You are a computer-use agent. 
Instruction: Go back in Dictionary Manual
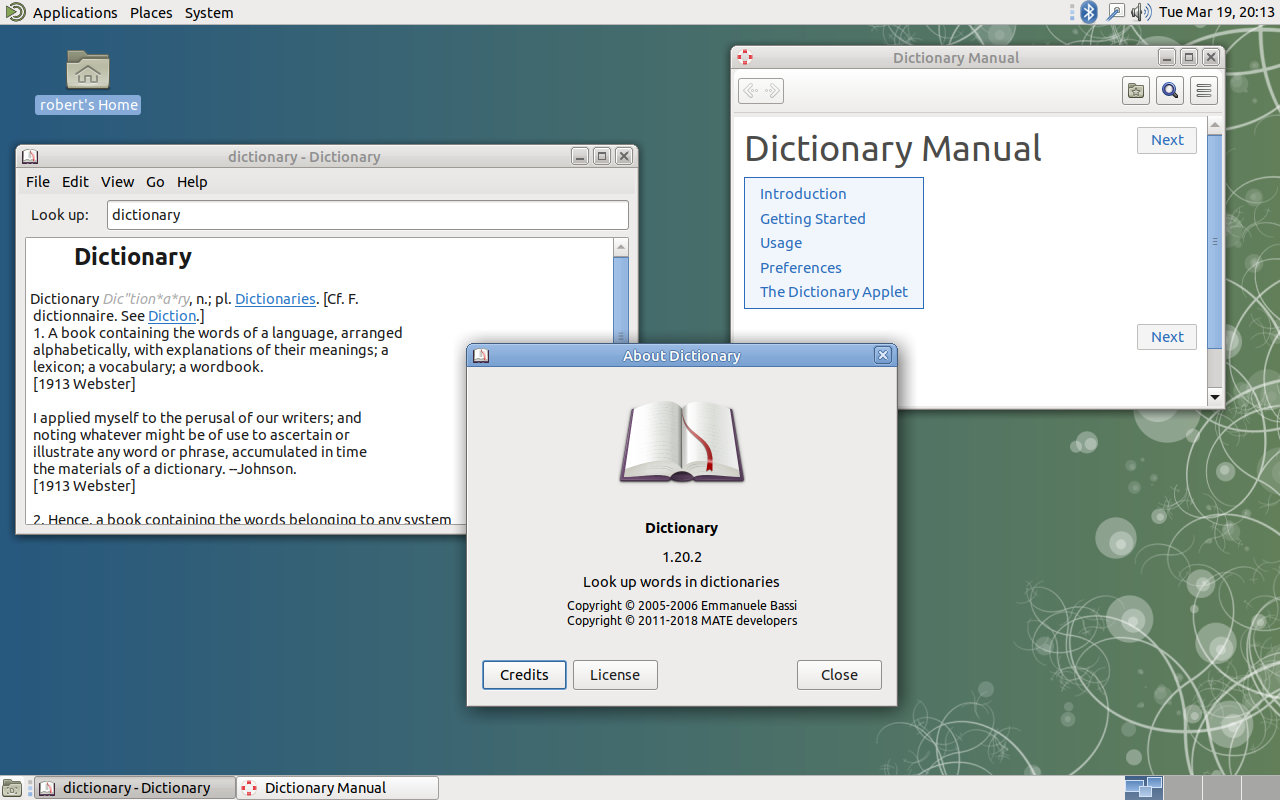(x=750, y=91)
